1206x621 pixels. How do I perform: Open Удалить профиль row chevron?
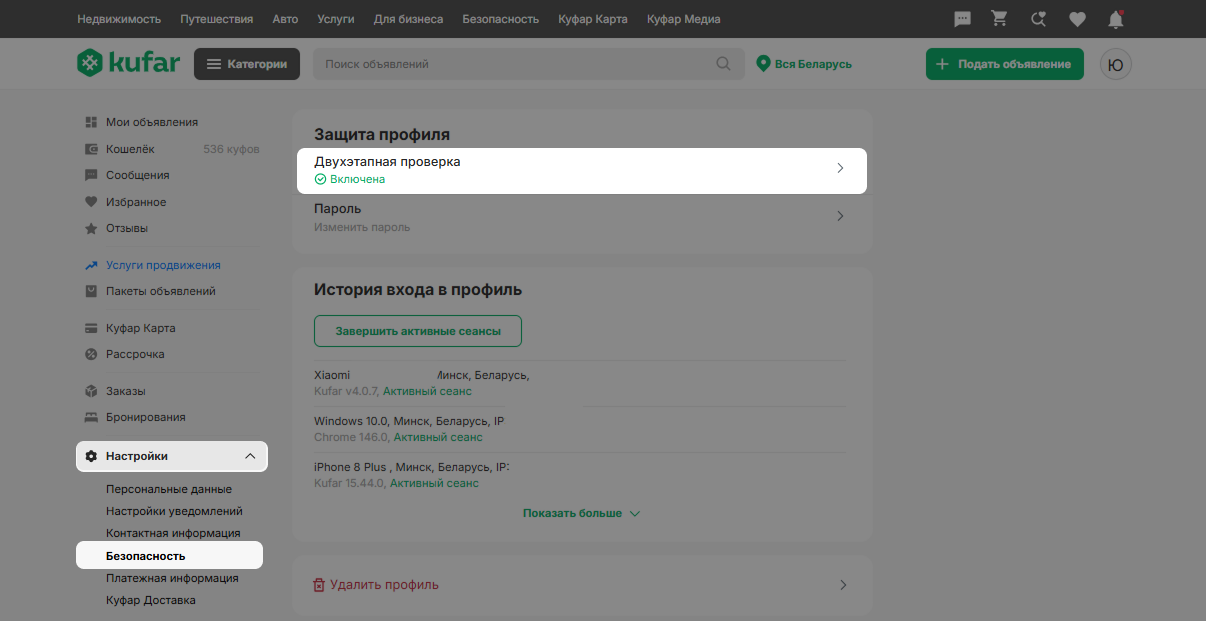coord(843,585)
